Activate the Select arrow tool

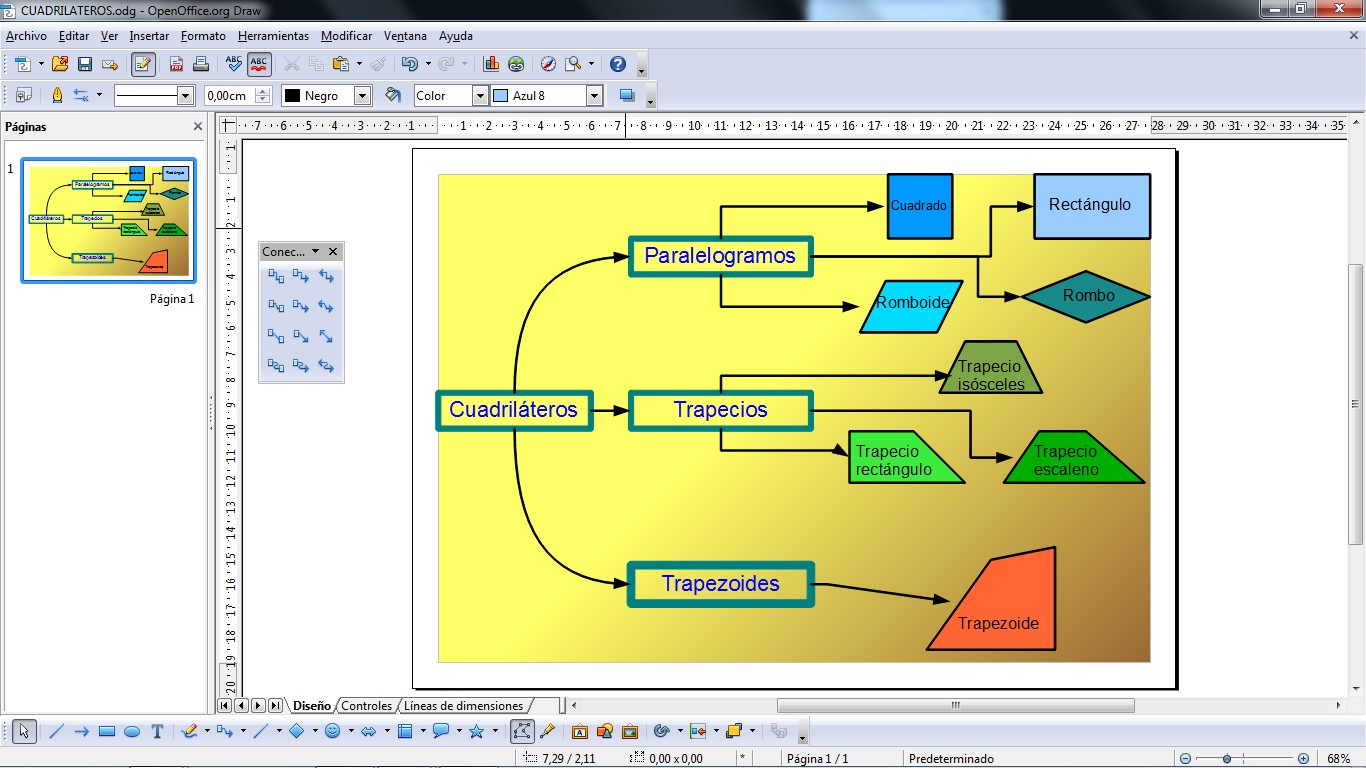click(24, 731)
